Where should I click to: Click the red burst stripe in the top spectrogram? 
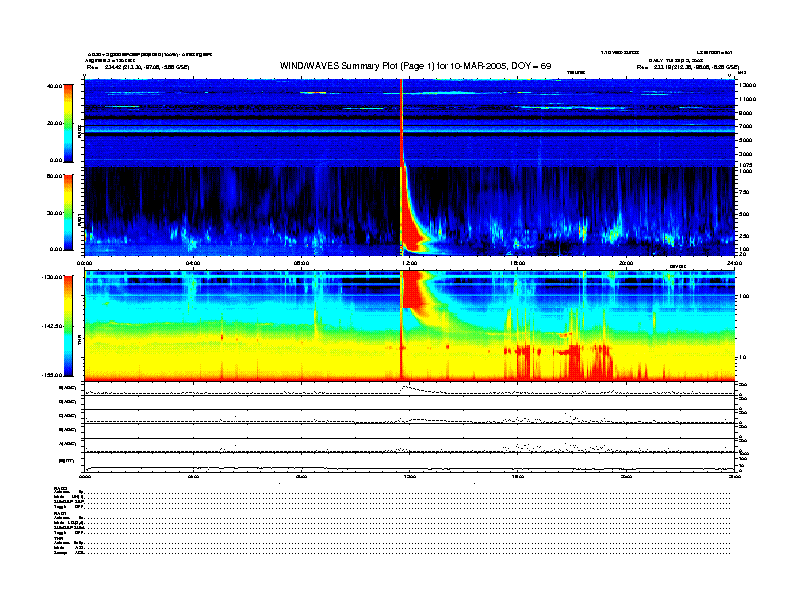coord(402,123)
